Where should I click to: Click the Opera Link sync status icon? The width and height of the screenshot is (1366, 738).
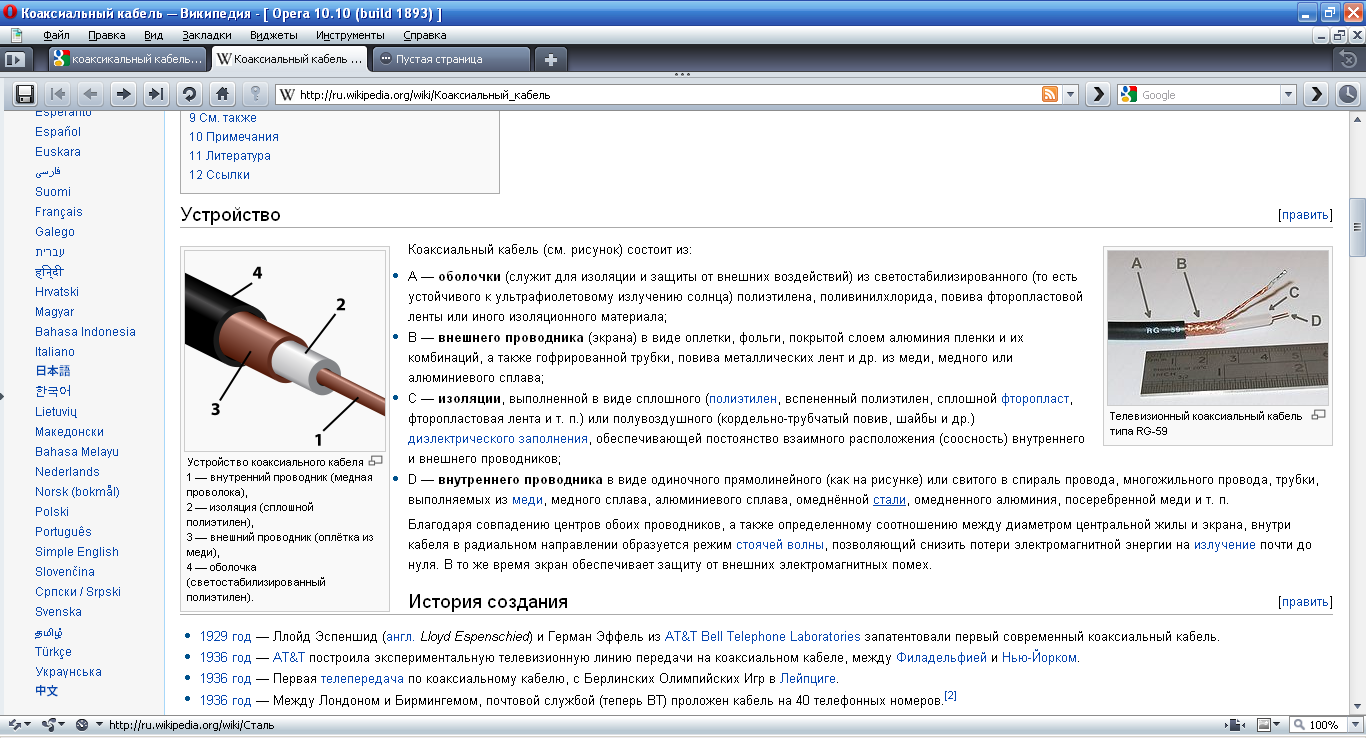click(x=14, y=725)
